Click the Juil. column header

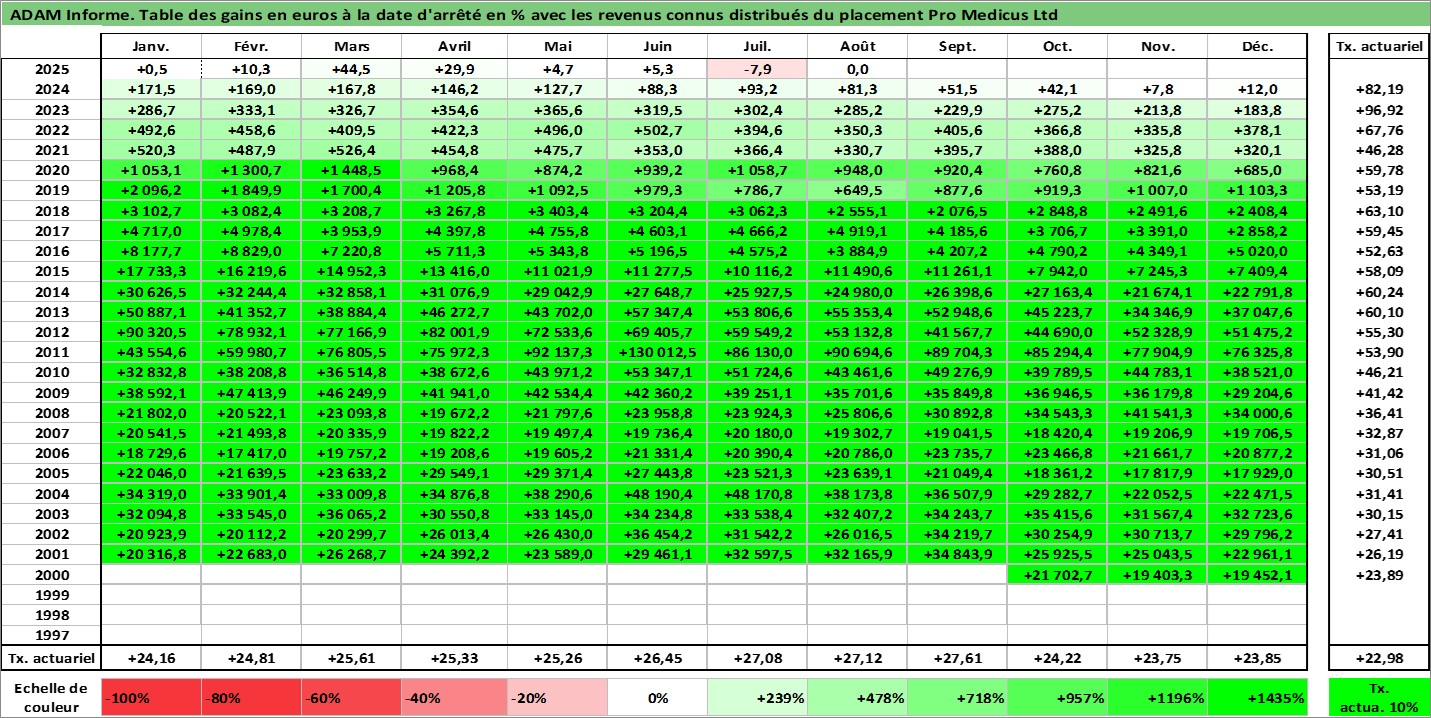click(x=757, y=47)
